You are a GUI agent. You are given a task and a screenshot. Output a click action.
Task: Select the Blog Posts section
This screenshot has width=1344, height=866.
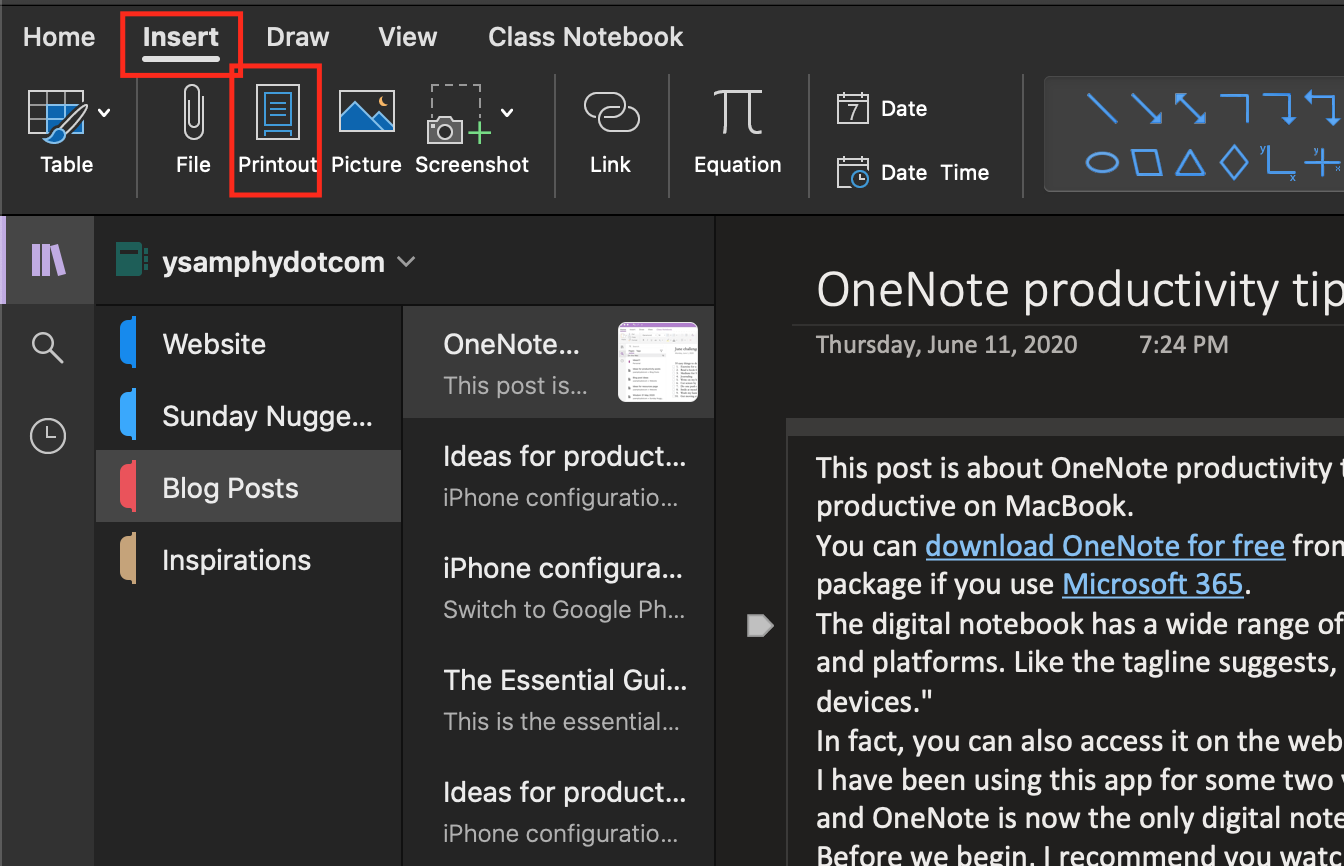(x=248, y=488)
